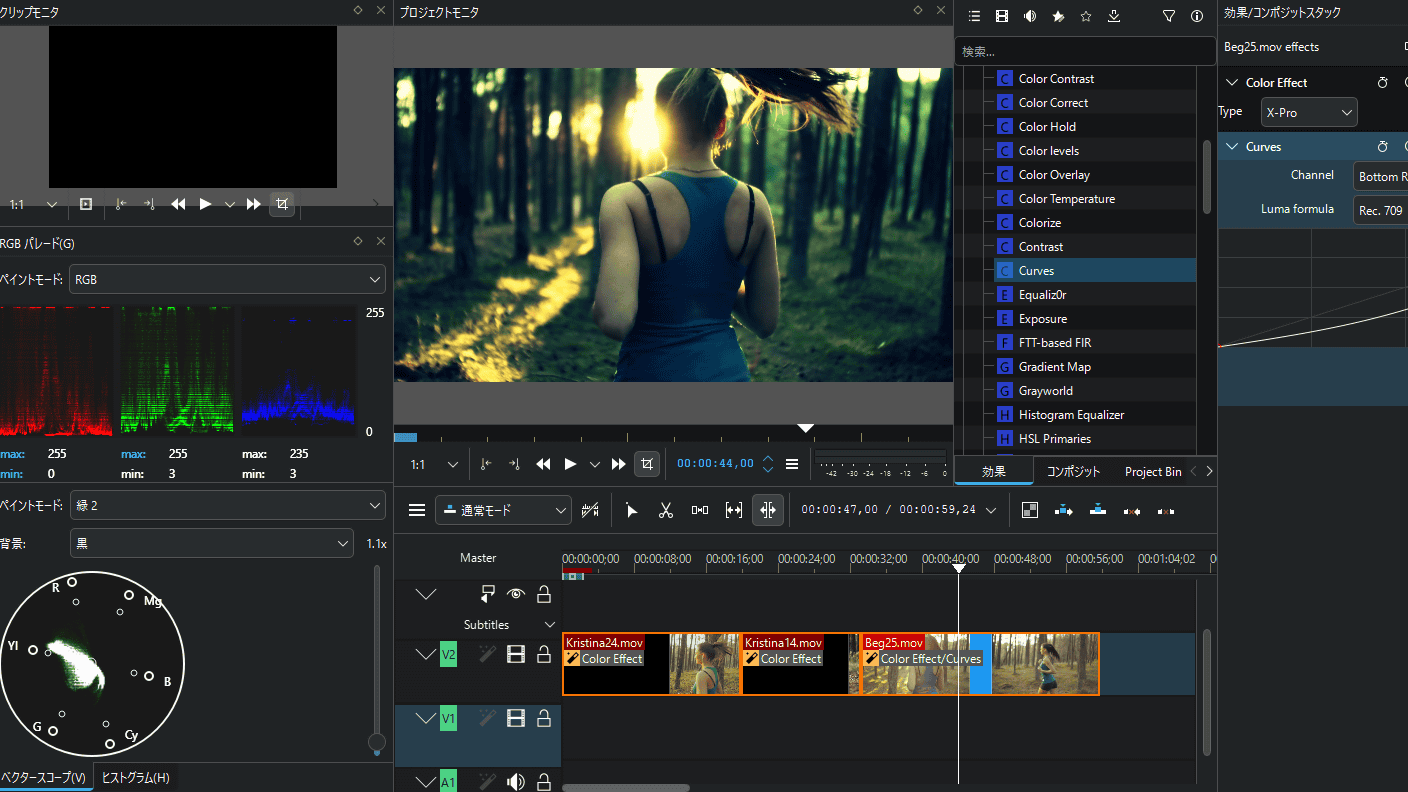Click the download effects icon

click(x=1114, y=16)
